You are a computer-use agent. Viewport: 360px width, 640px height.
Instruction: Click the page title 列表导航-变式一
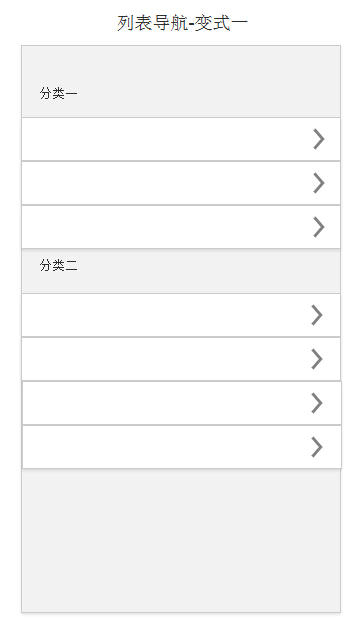(x=182, y=23)
